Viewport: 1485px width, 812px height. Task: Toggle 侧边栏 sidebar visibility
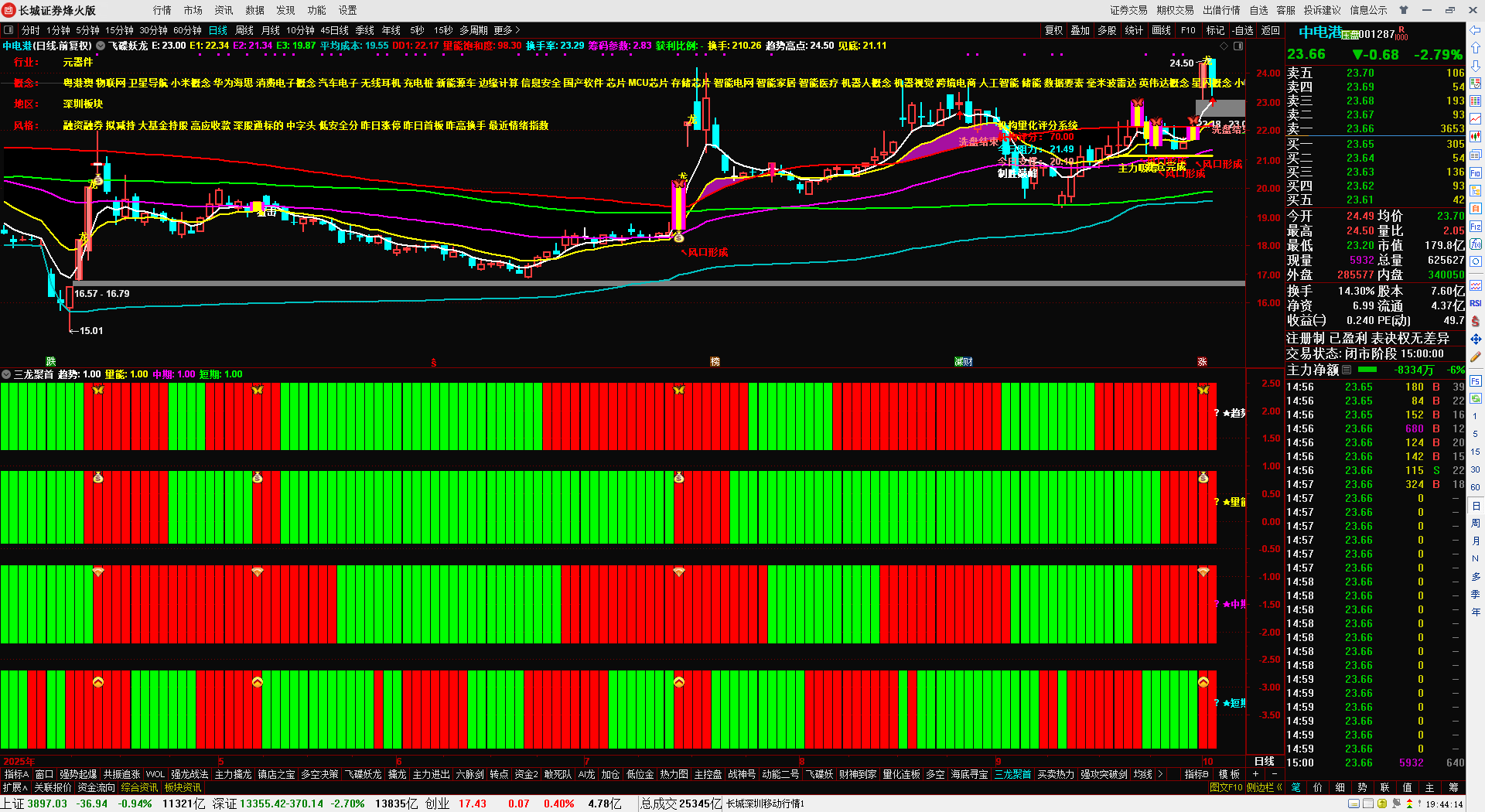(x=1264, y=787)
